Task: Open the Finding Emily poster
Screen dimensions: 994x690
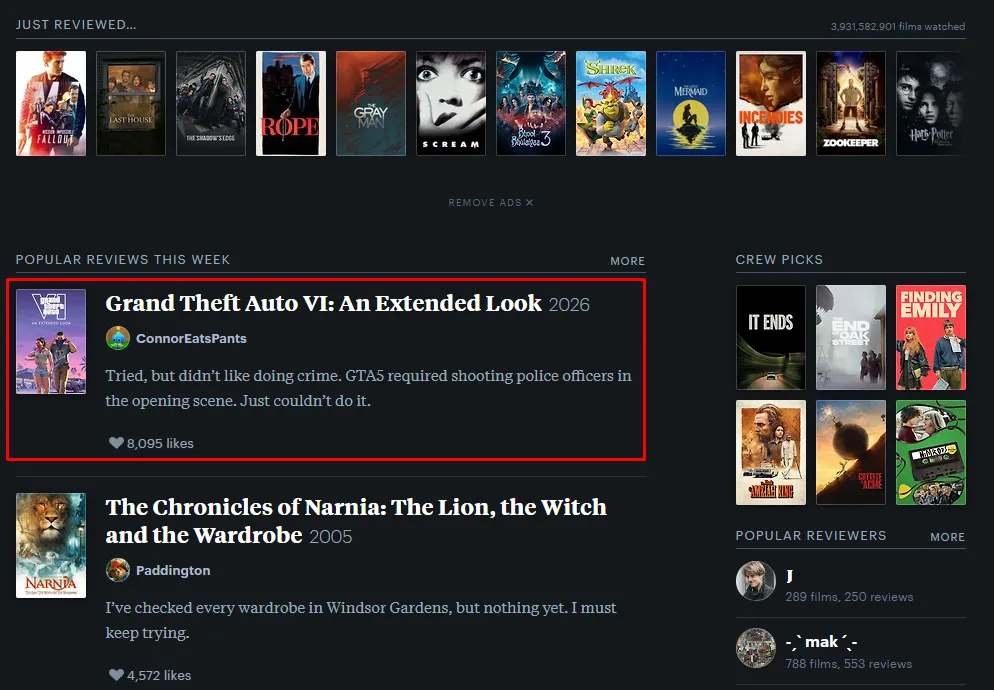Action: click(x=931, y=337)
